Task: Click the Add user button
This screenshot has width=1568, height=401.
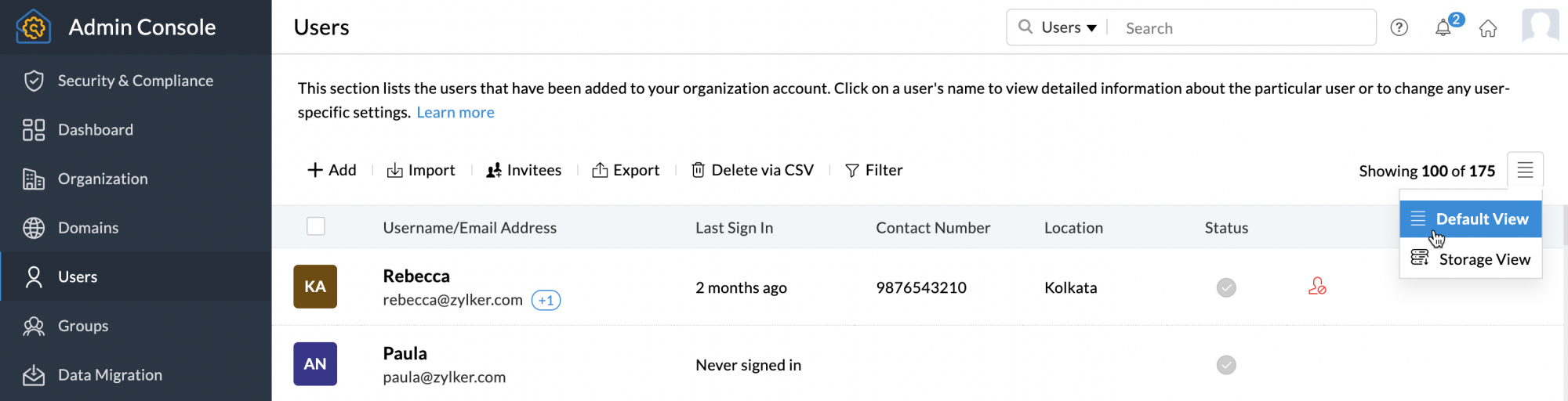Action: tap(332, 170)
